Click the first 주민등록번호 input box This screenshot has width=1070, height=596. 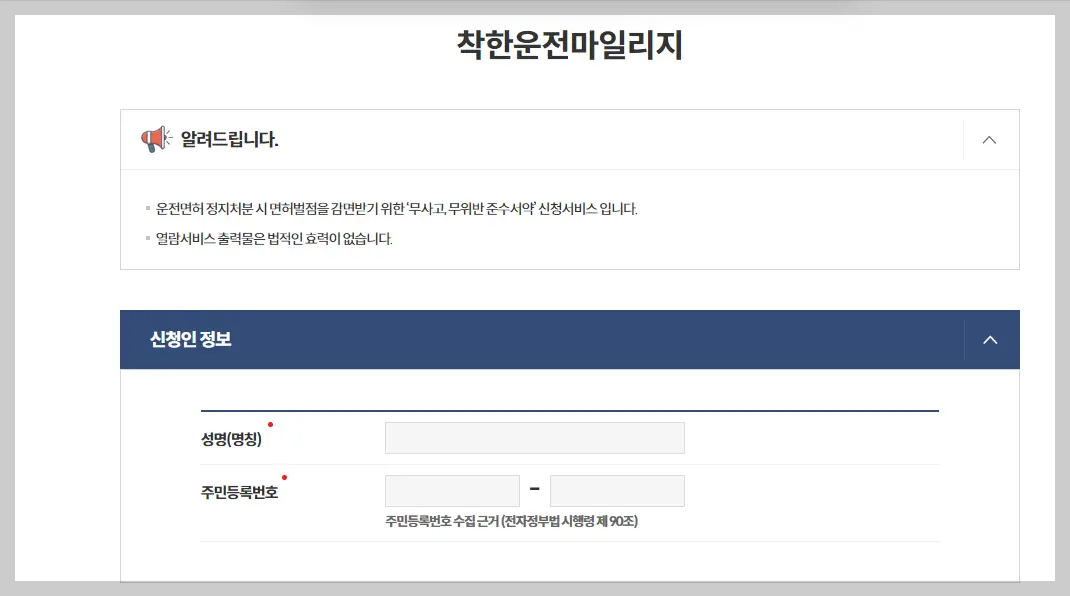[452, 490]
